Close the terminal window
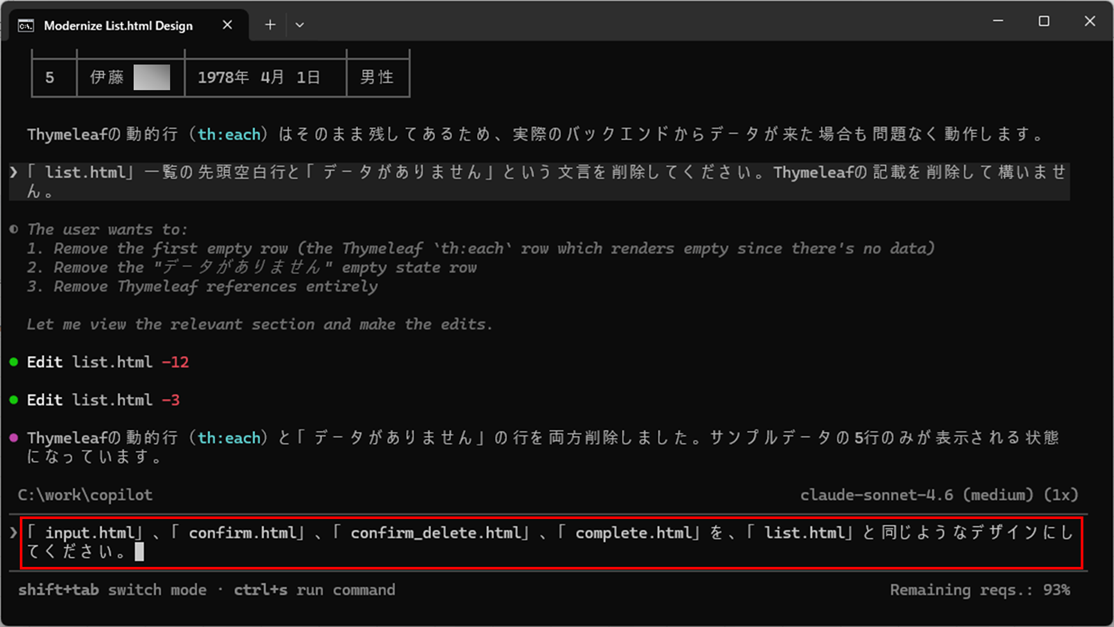1114x627 pixels. point(1089,22)
